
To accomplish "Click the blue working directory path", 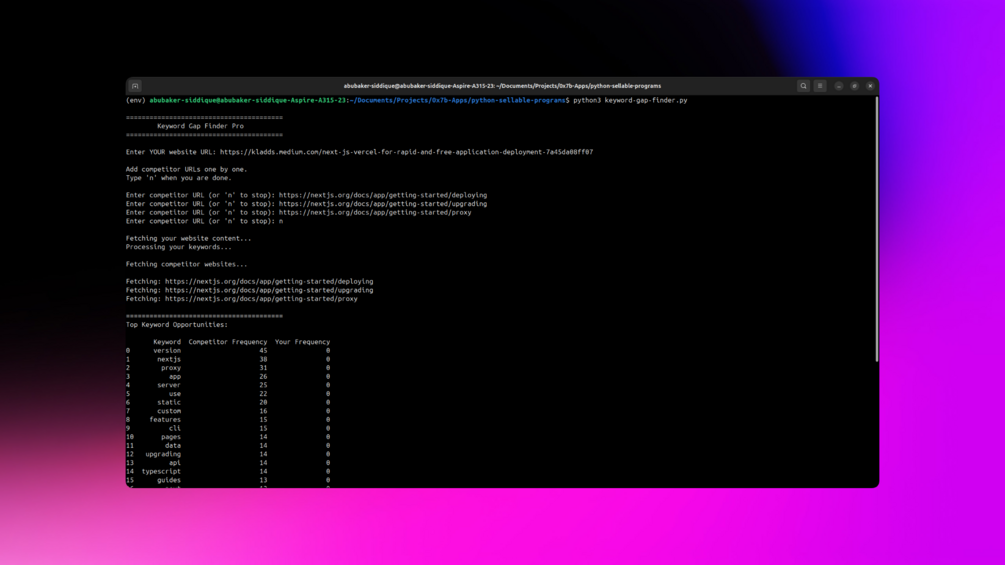I will (458, 100).
